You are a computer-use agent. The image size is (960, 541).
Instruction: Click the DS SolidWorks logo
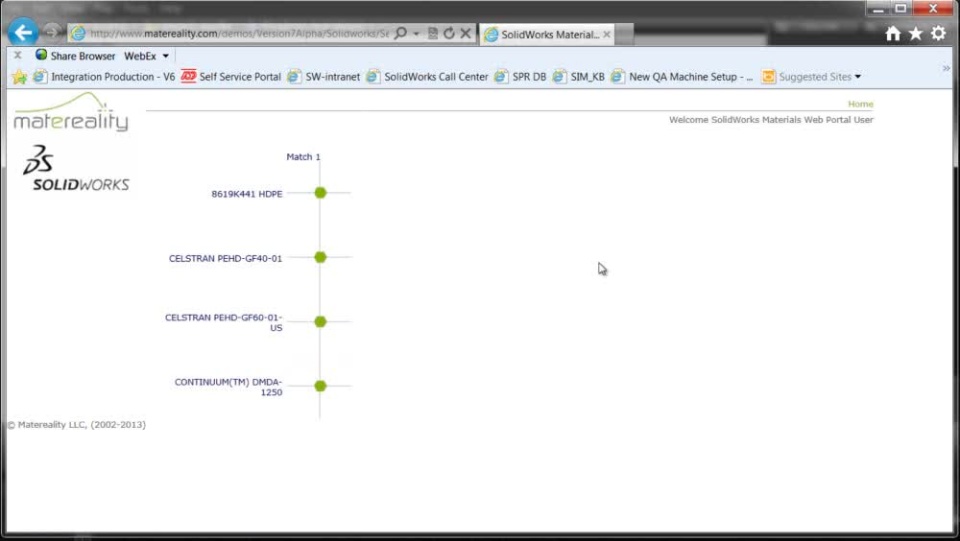[x=76, y=168]
